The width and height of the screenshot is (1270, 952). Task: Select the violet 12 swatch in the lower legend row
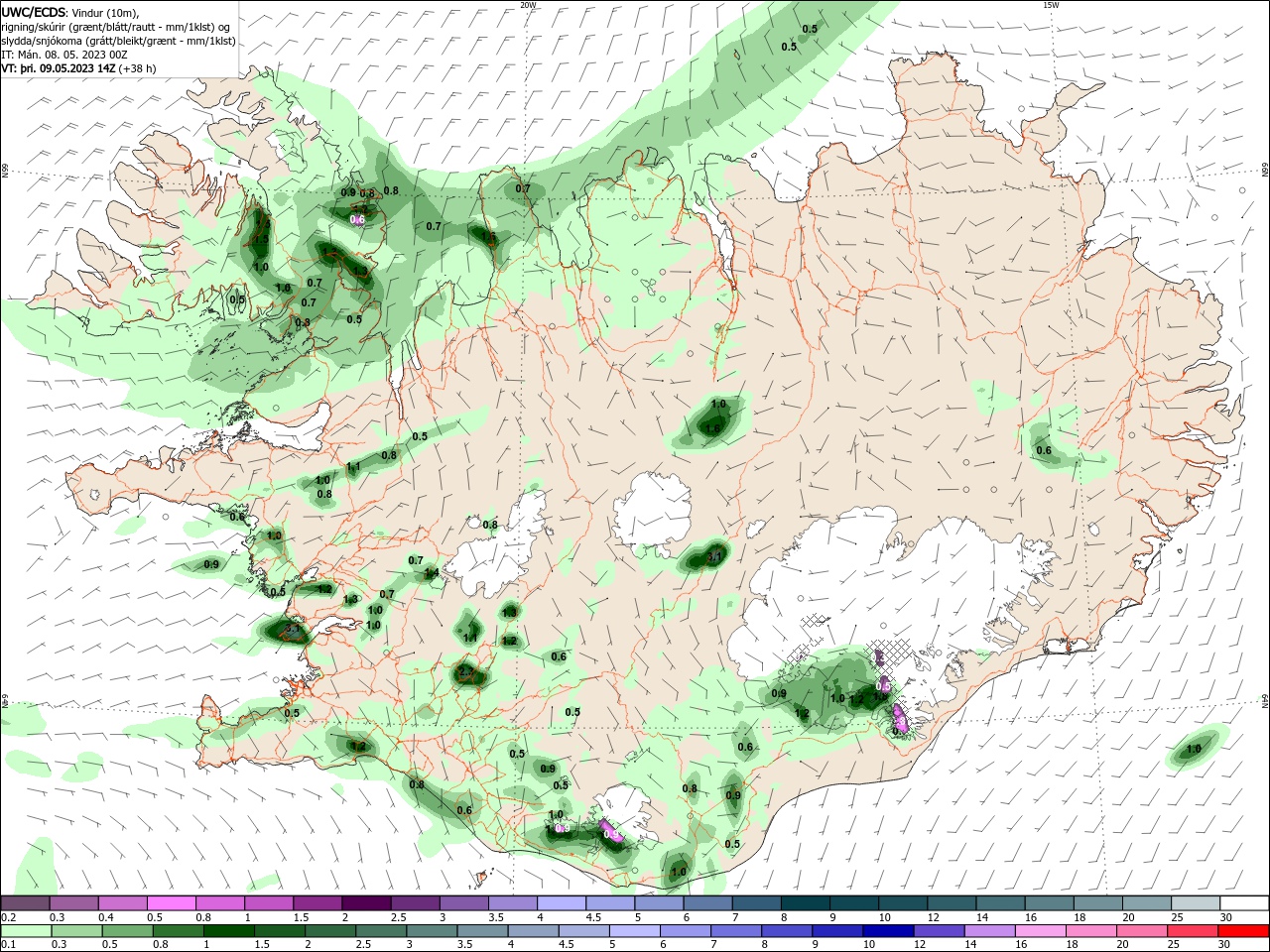click(938, 931)
